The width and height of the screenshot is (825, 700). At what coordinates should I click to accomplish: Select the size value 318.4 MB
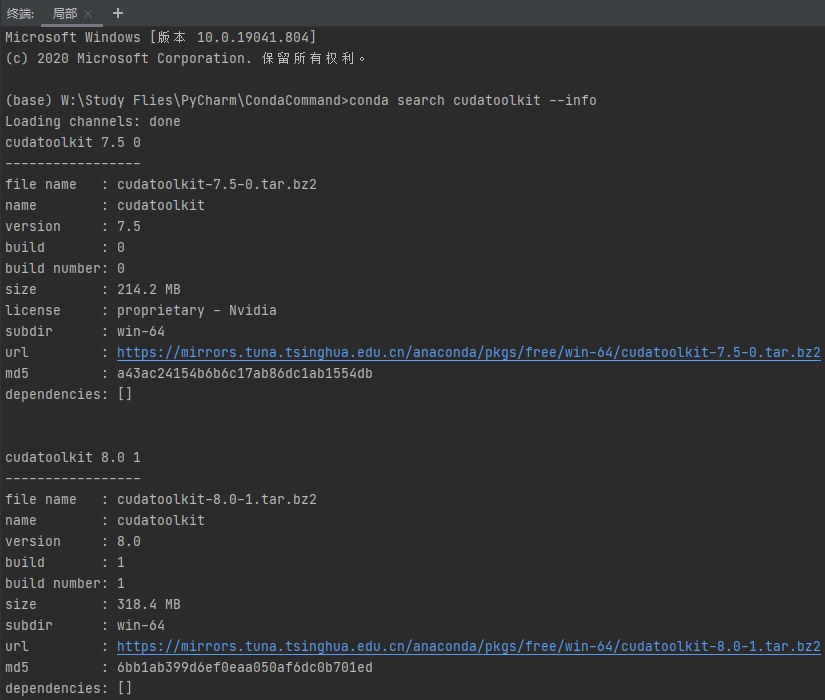[148, 604]
